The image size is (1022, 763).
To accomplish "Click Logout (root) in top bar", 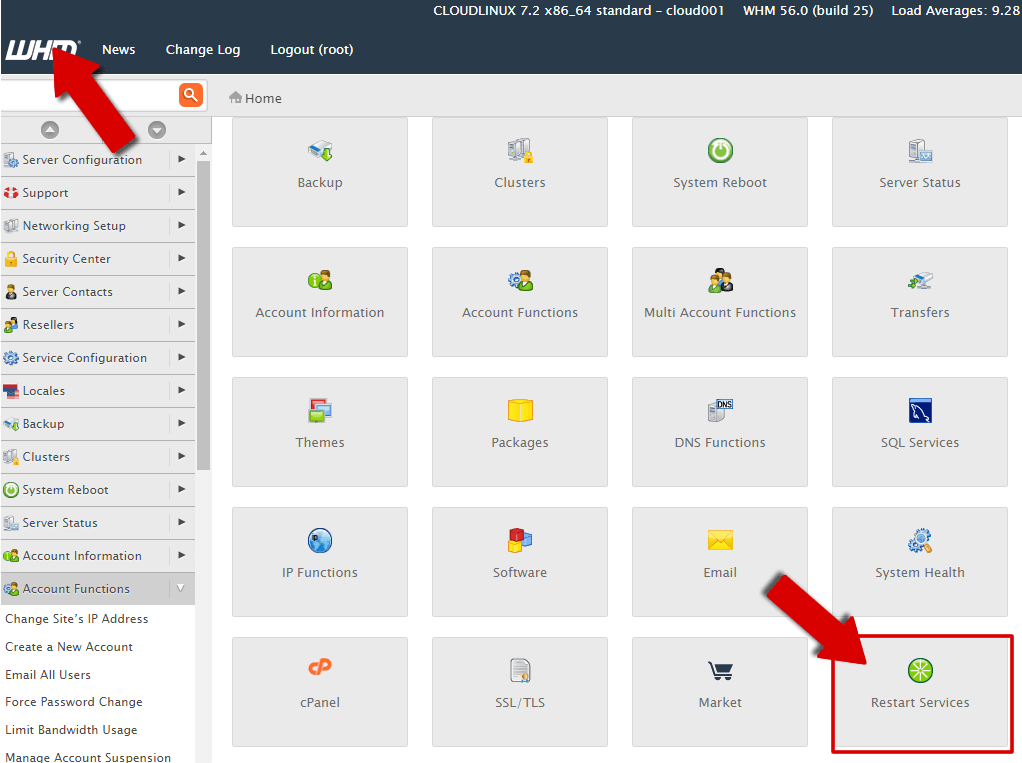I will (x=312, y=50).
